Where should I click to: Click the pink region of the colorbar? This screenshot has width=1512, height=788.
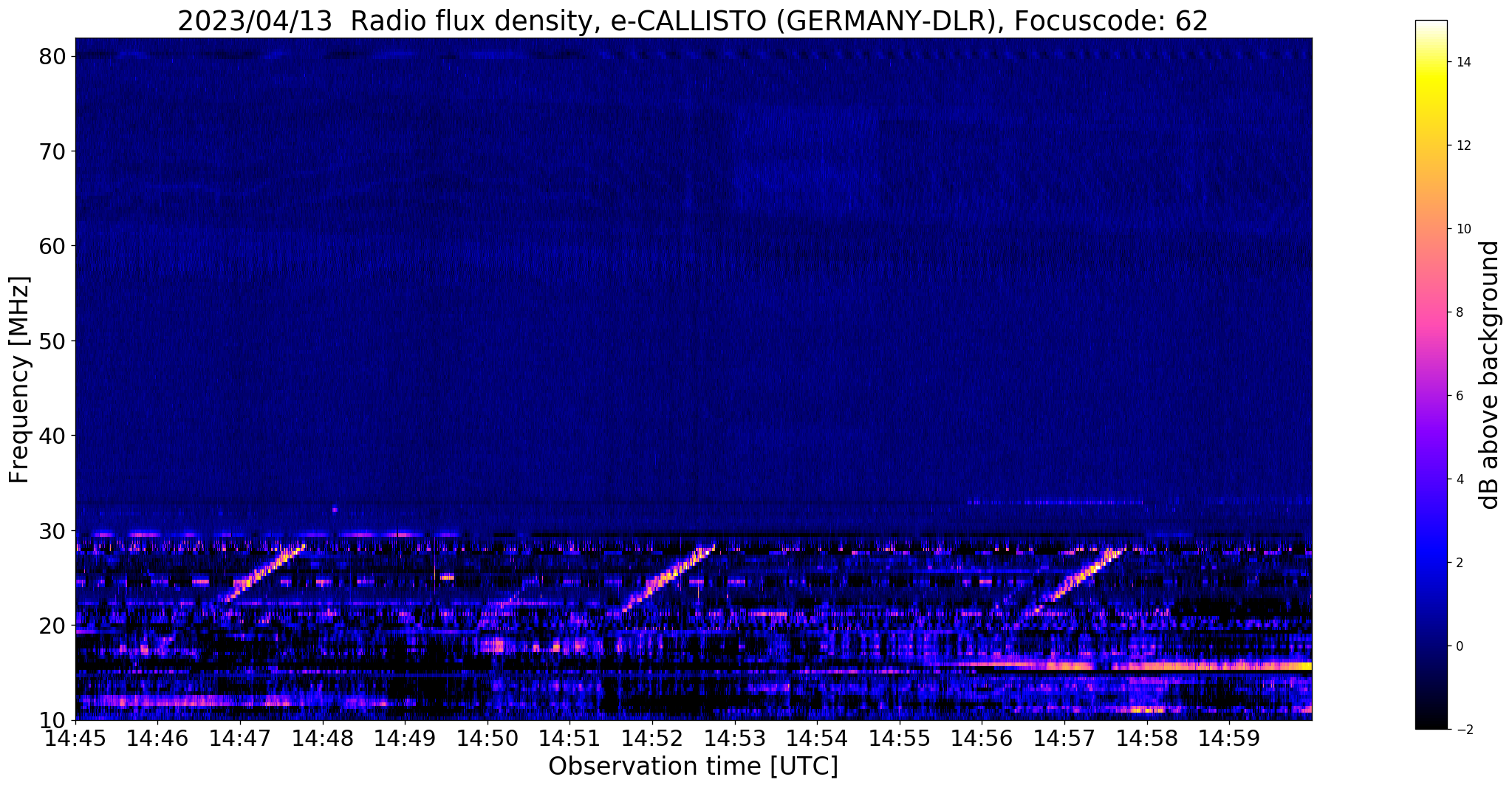click(x=1431, y=318)
